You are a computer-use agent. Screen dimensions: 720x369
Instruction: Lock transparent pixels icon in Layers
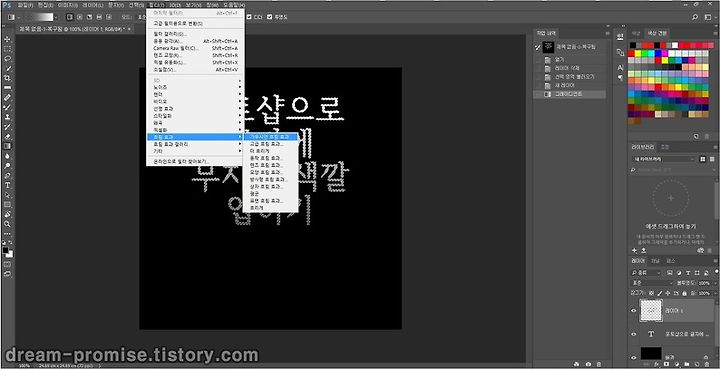[x=651, y=293]
